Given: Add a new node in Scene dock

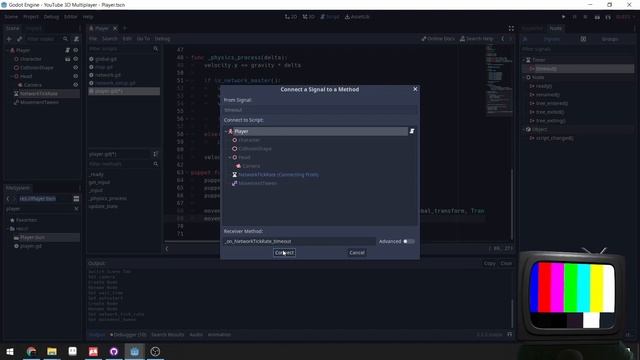Looking at the screenshot, I should pyautogui.click(x=9, y=39).
